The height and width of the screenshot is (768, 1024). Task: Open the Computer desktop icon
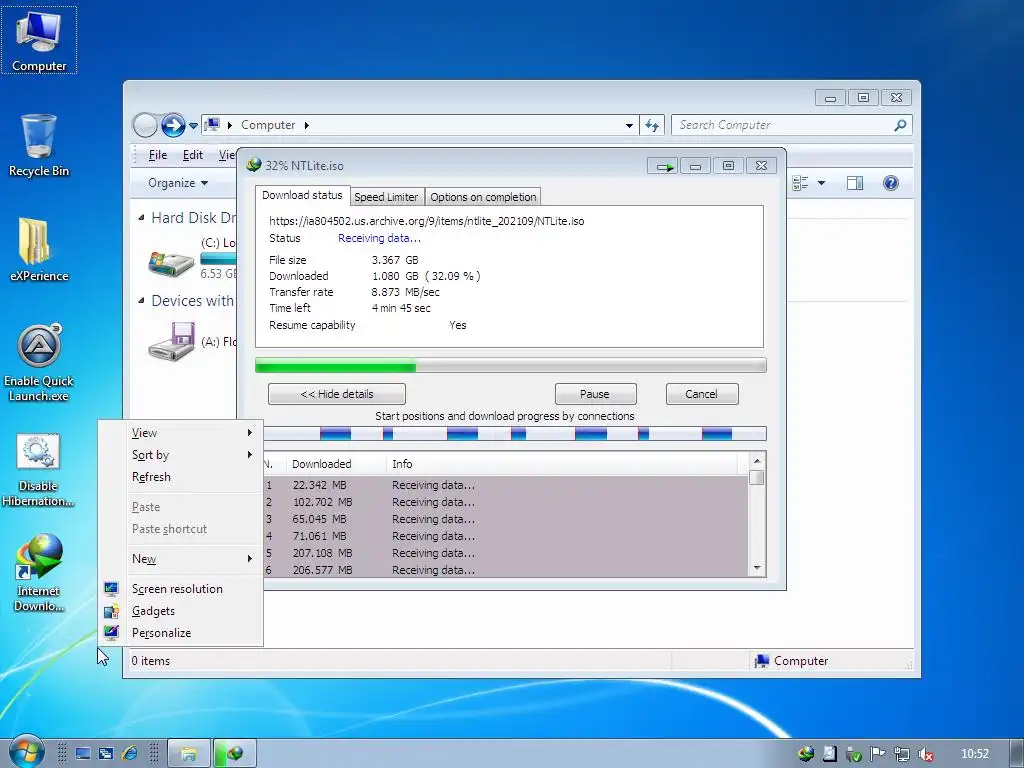click(39, 40)
